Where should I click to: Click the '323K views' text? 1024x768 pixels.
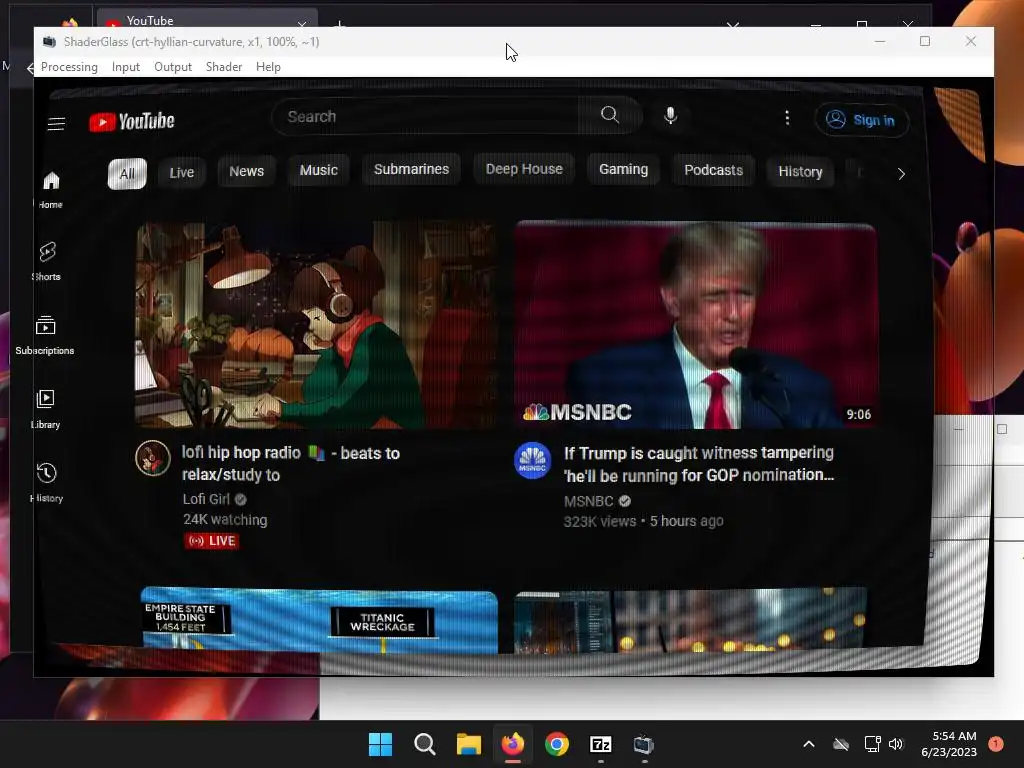(x=600, y=521)
